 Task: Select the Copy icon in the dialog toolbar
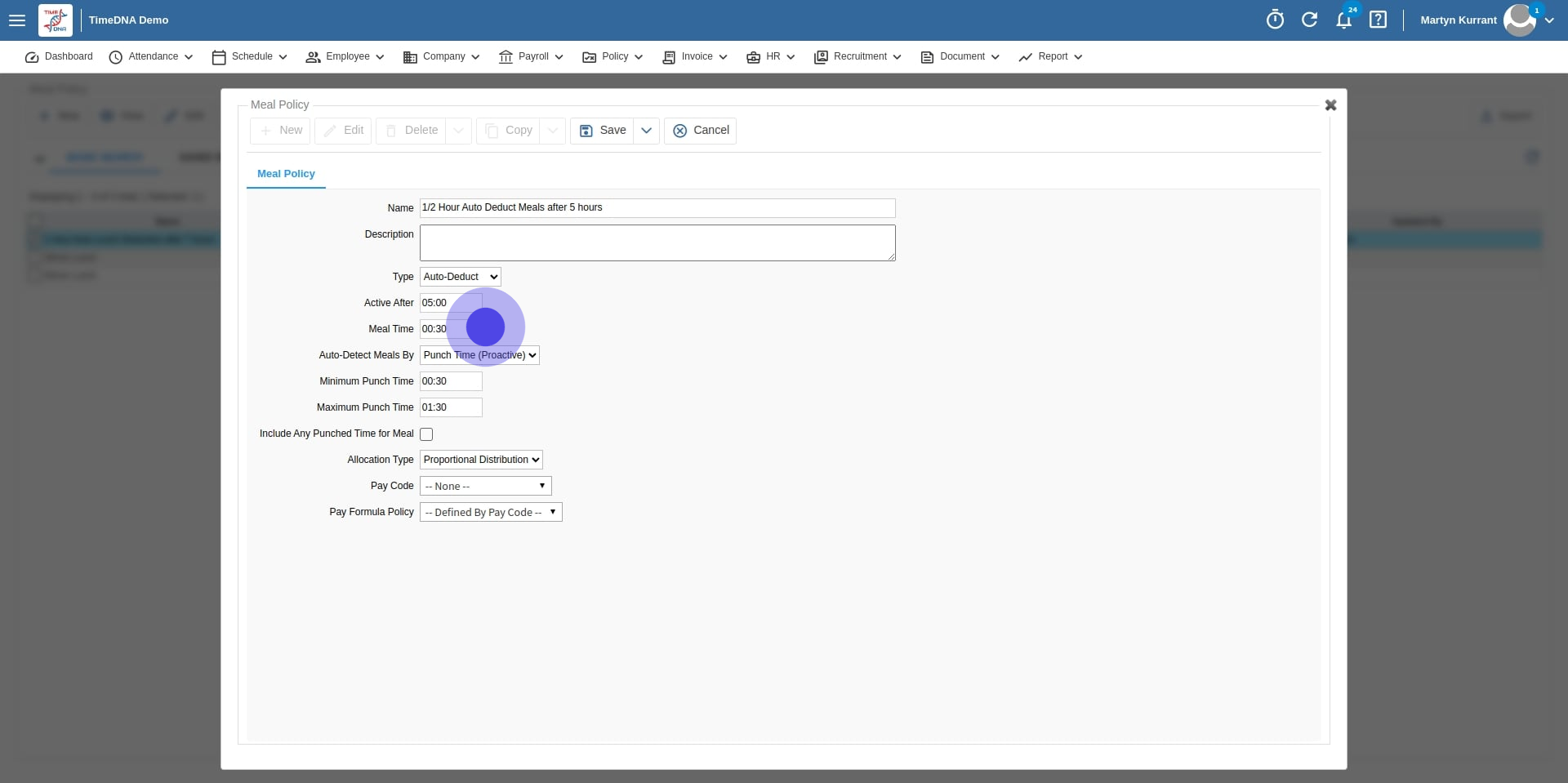(x=491, y=131)
